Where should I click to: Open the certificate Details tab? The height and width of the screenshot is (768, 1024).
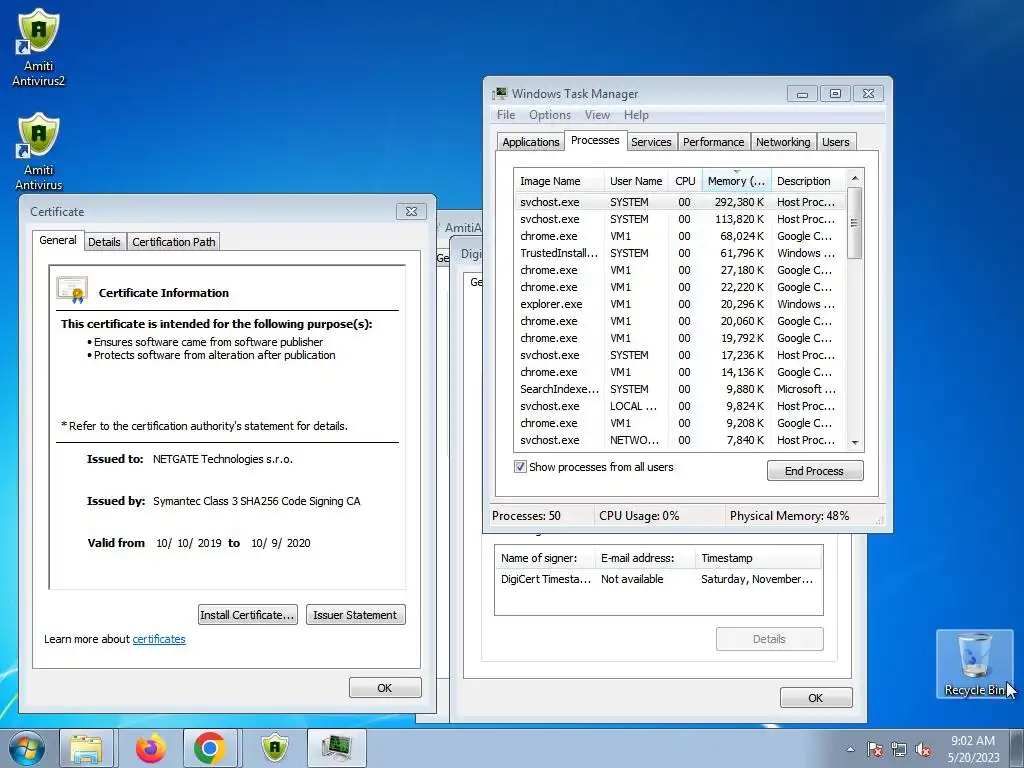[104, 242]
